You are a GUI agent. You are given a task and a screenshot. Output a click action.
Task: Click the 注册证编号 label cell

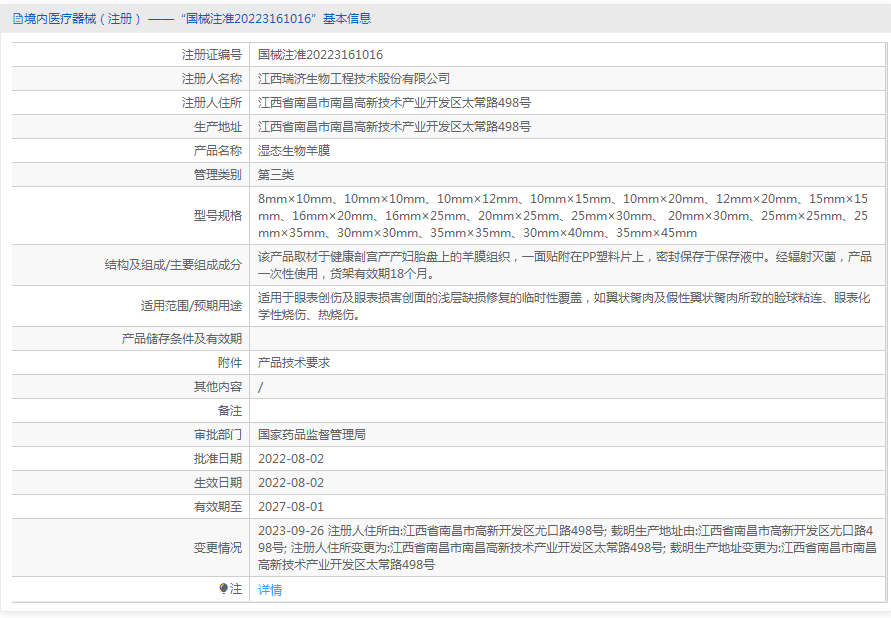pyautogui.click(x=211, y=55)
